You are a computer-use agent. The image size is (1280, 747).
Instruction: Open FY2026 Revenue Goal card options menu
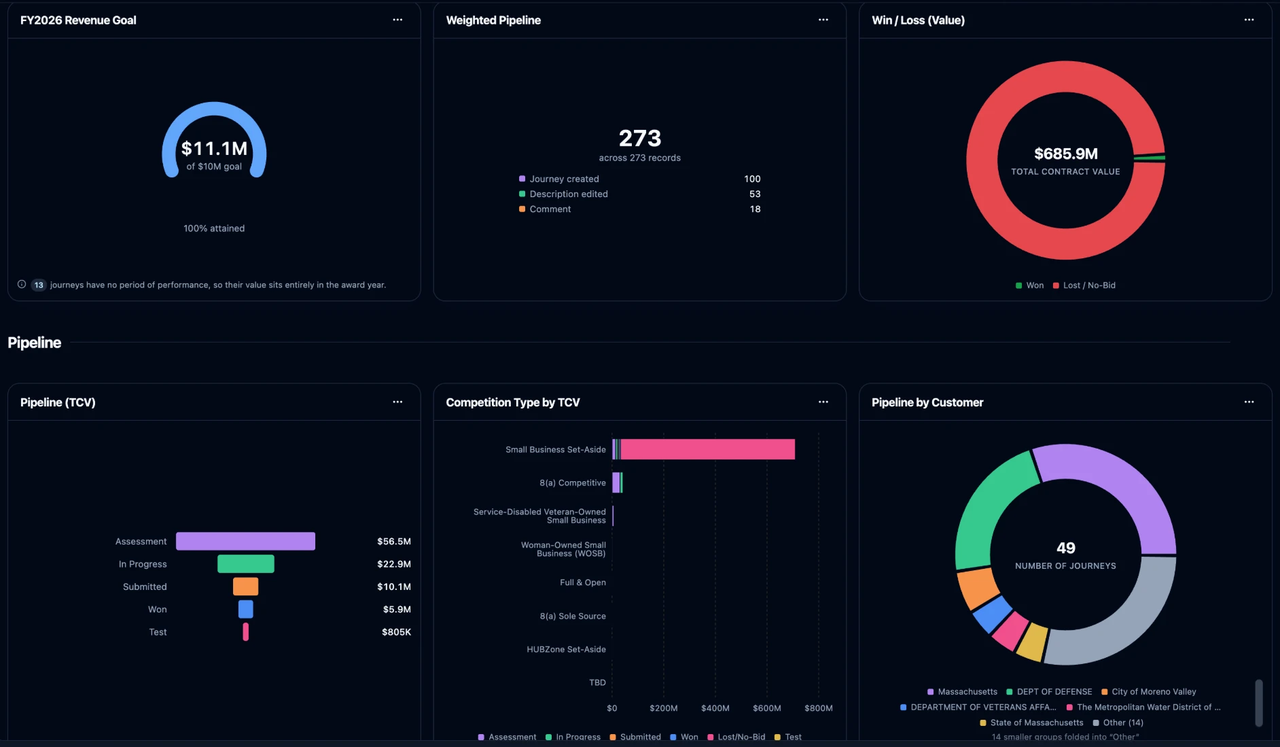click(397, 20)
